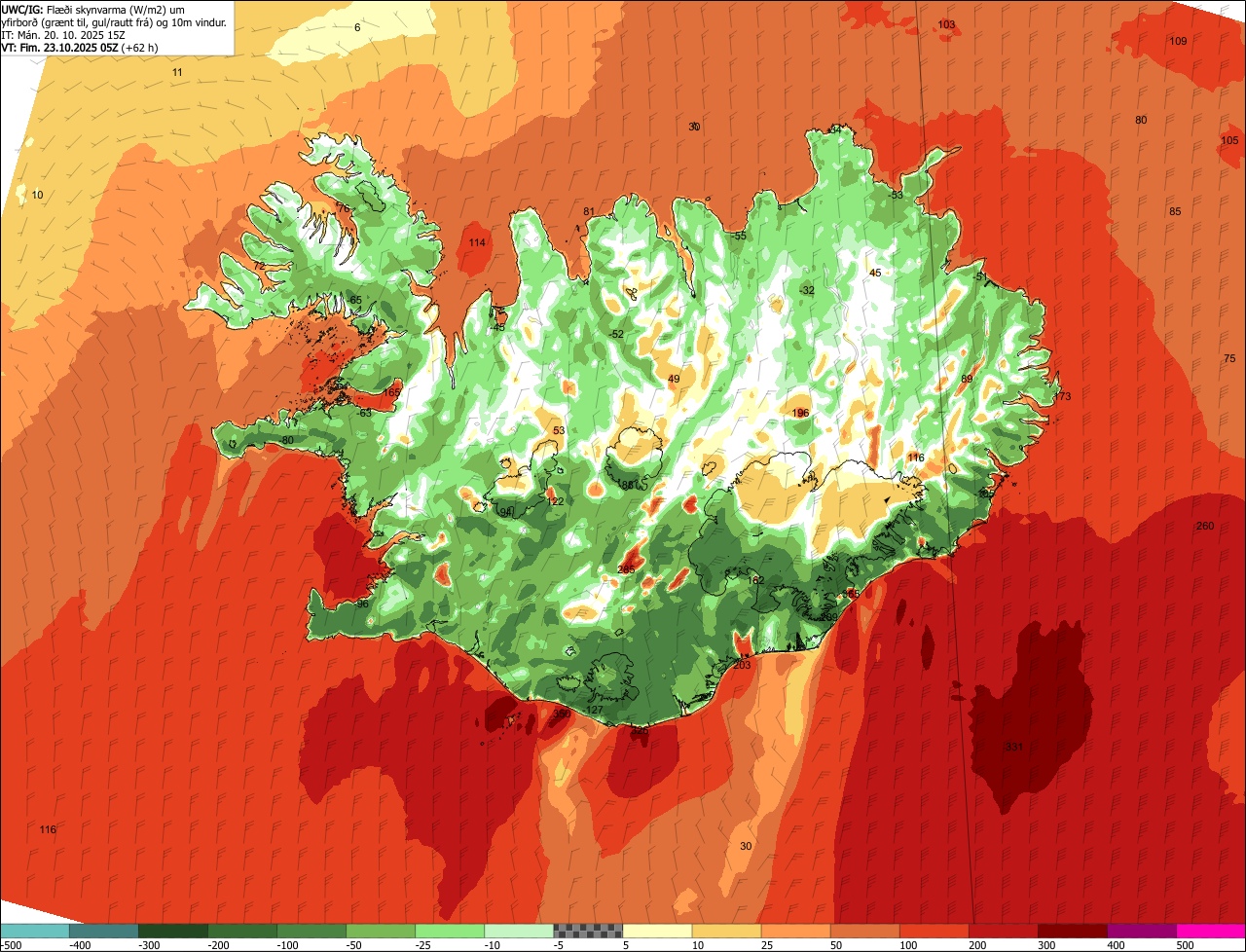
Task: Click legend swatch between 50 and 100
Action: 864,931
